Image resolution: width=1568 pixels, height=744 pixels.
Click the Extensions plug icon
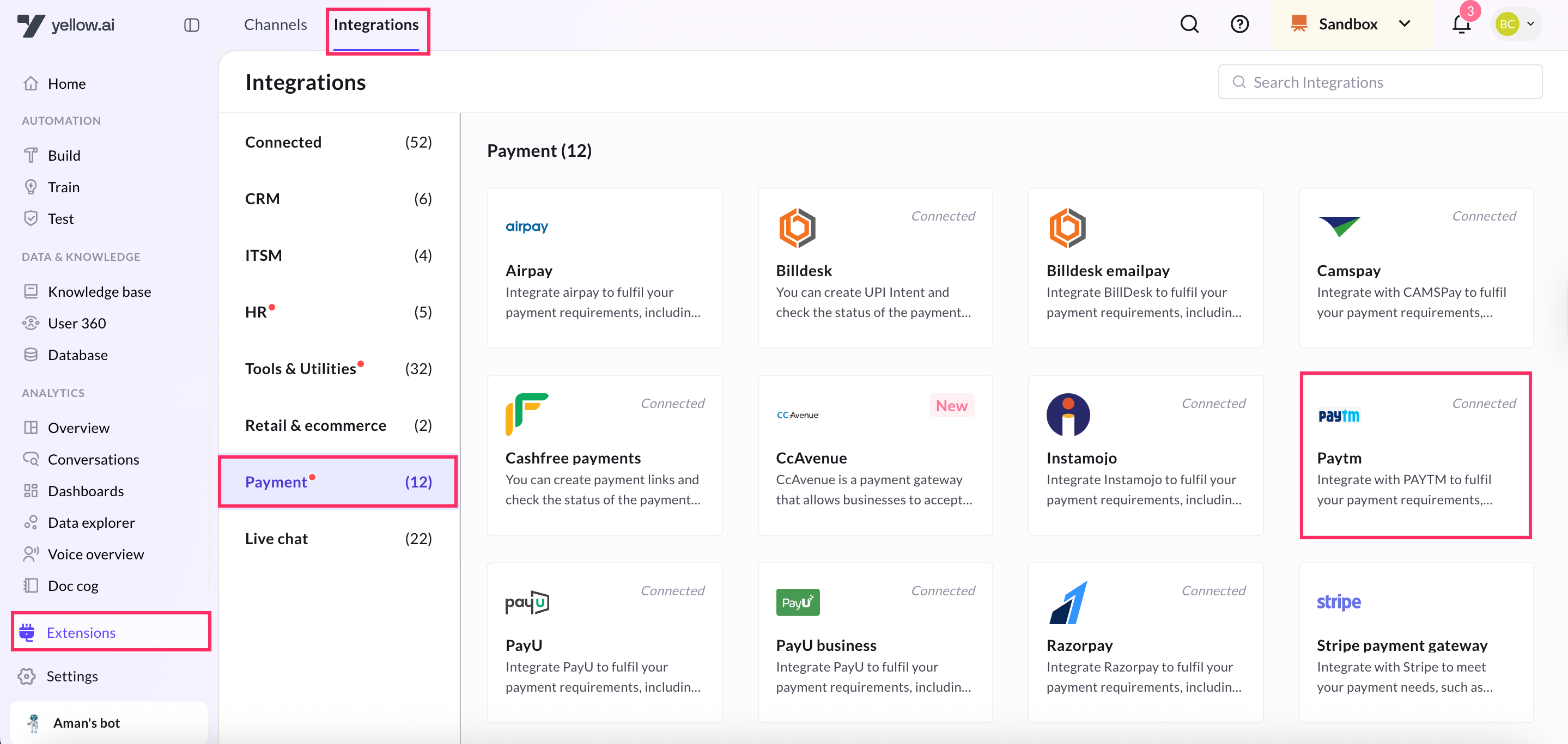click(27, 632)
